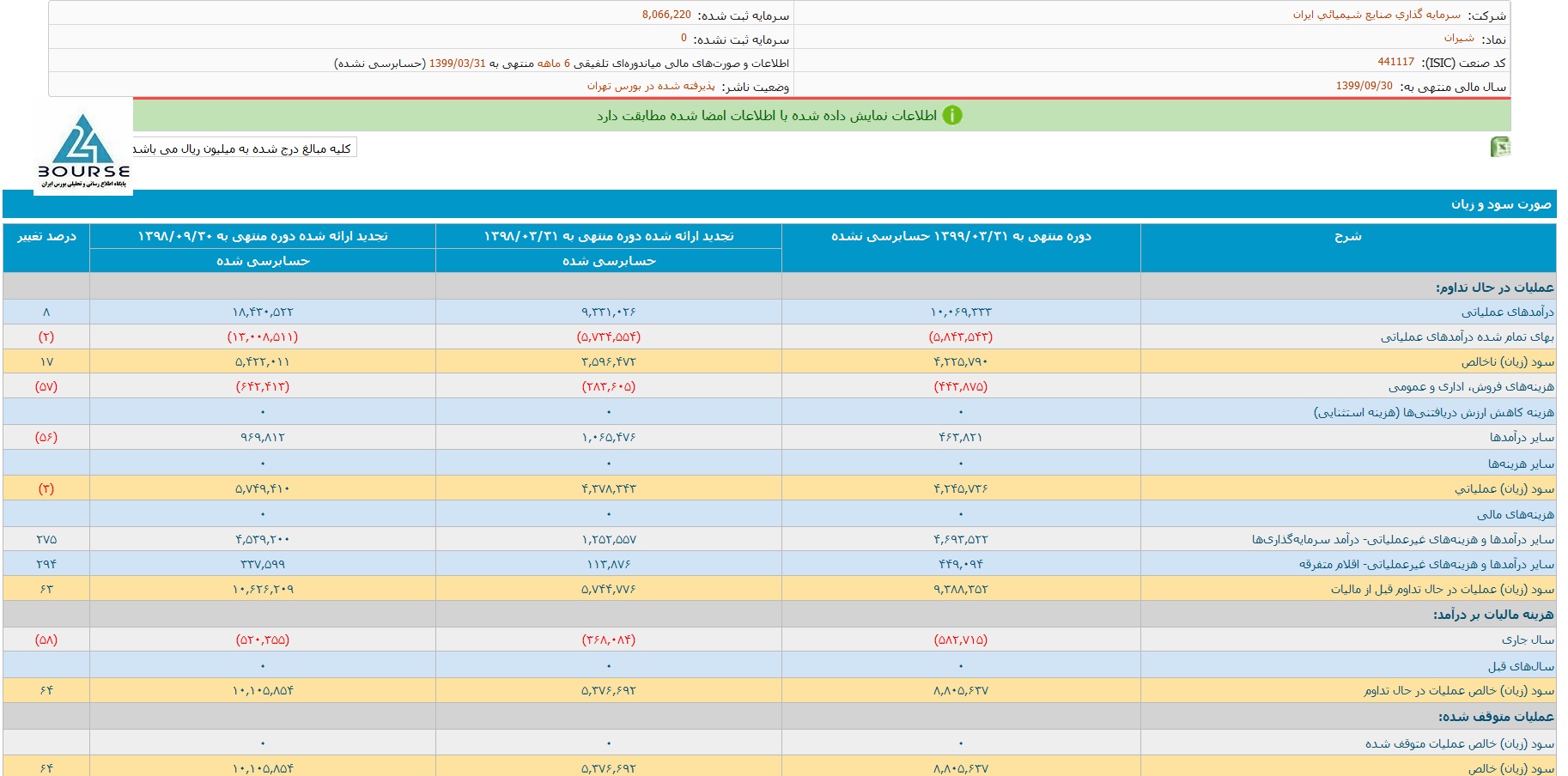This screenshot has height=776, width=1568.
Task: Select the percent change value (۵۷)
Action: point(46,386)
